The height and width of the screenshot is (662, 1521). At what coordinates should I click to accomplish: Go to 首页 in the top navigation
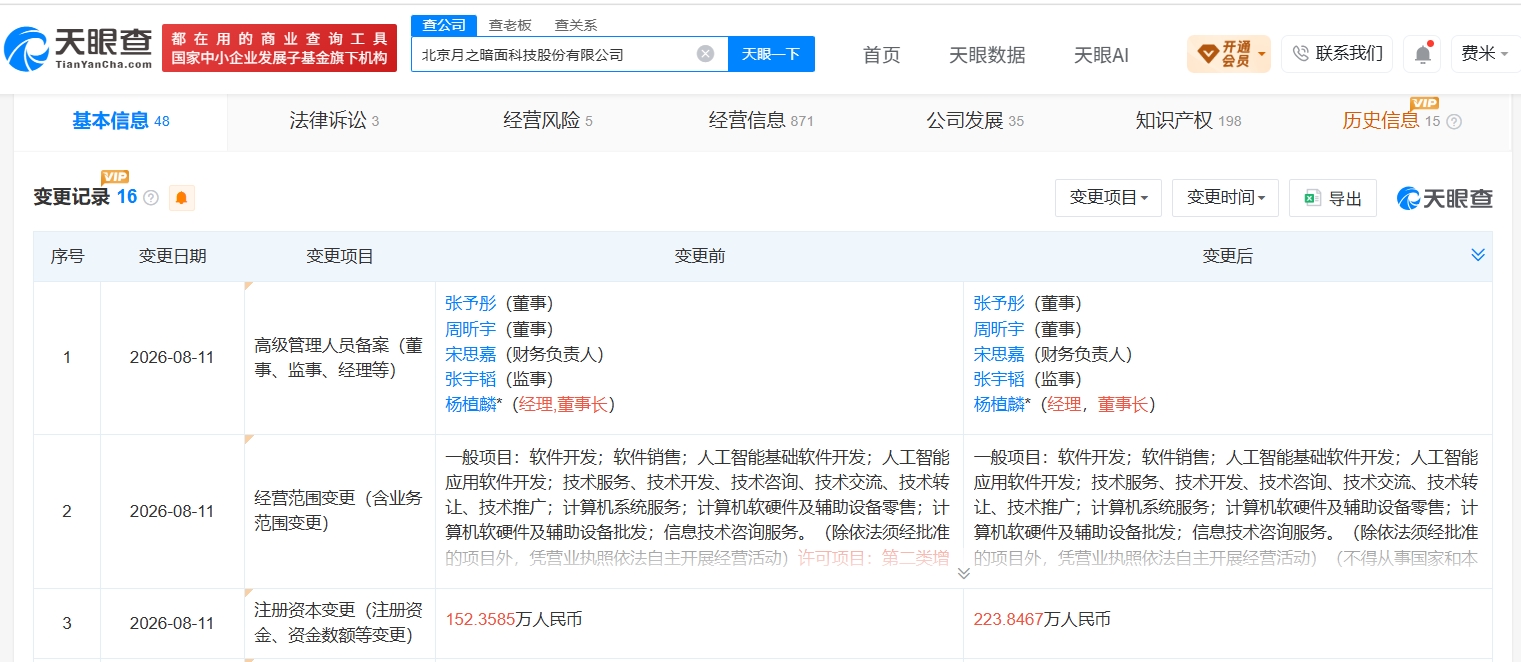[x=881, y=55]
